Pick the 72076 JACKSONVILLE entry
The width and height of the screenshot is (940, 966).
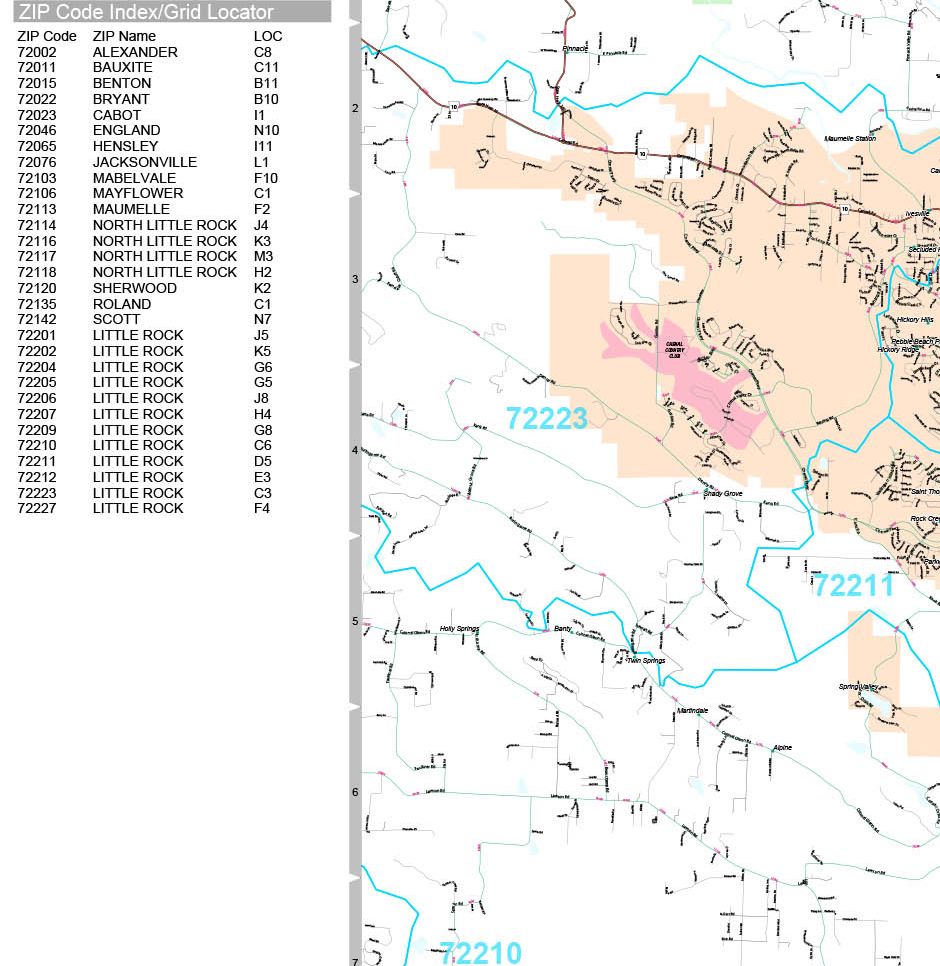(148, 162)
